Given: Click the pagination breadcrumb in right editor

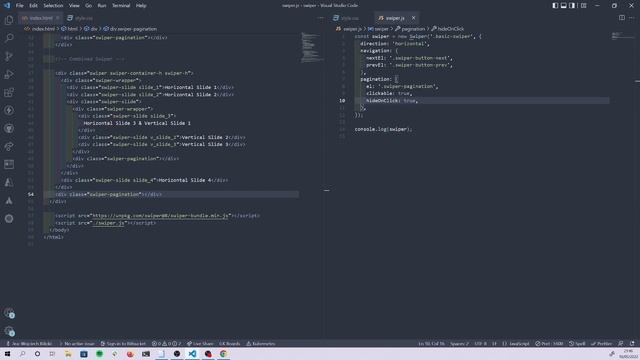Looking at the screenshot, I should tap(410, 29).
